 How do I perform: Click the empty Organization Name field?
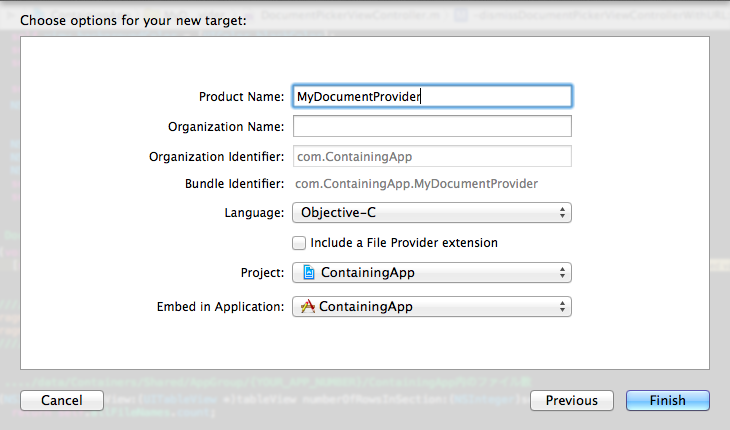[432, 126]
